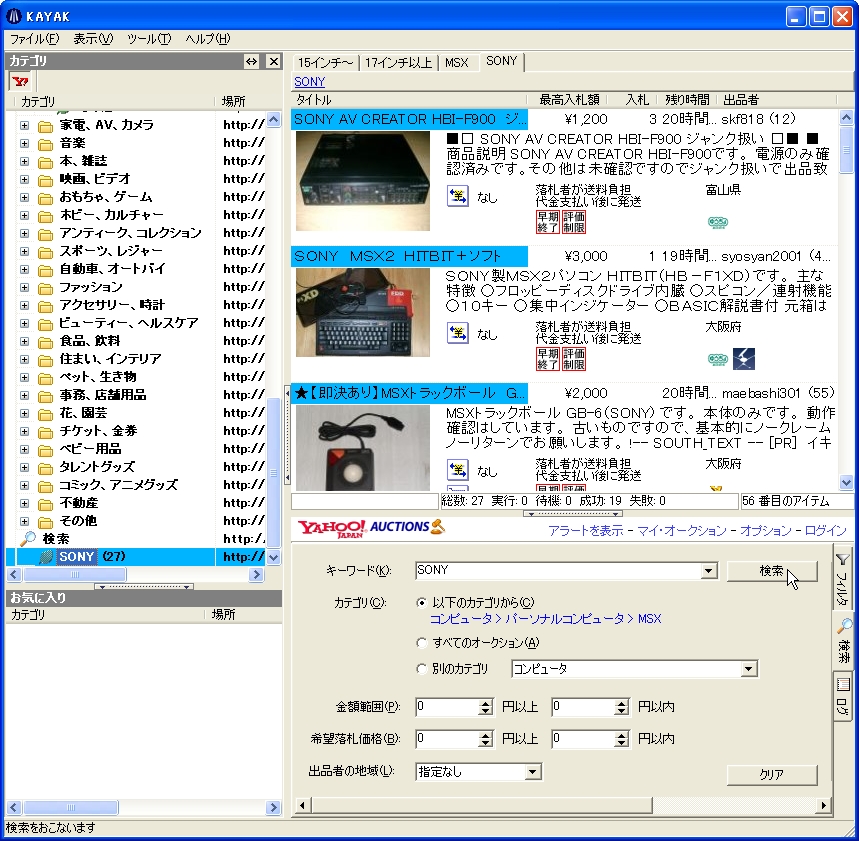
Task: Click 早期終了 badge in HBI-F900 listing
Action: (547, 222)
